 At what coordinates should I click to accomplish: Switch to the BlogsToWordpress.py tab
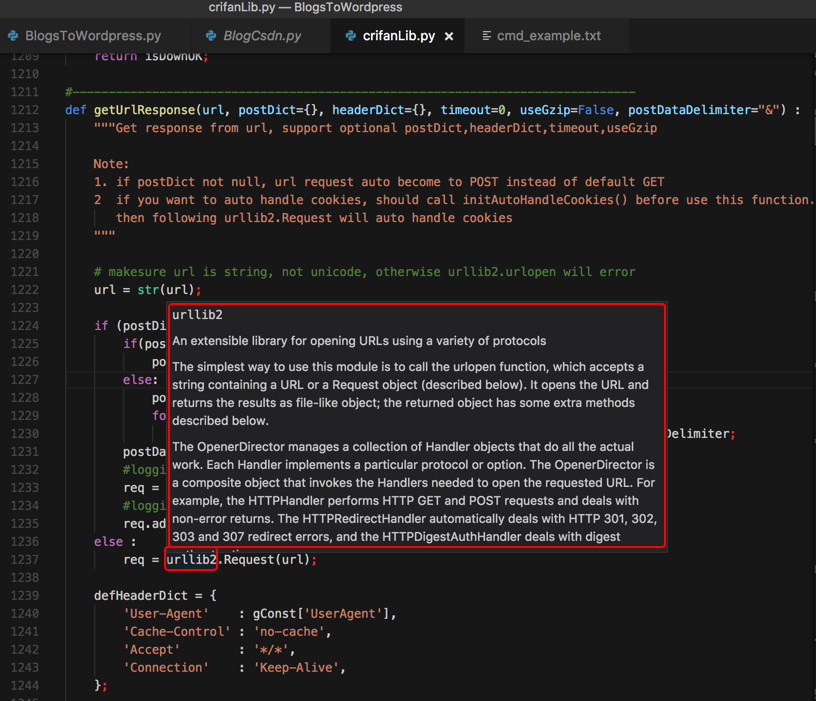point(93,35)
